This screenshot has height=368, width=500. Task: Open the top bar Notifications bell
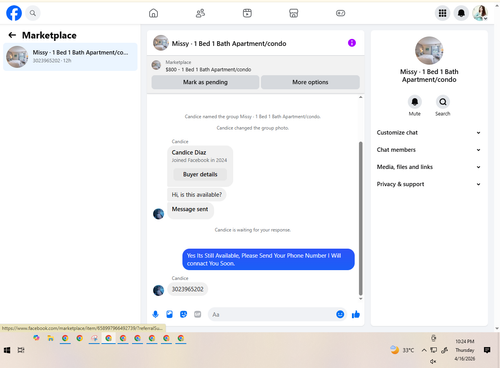461,13
